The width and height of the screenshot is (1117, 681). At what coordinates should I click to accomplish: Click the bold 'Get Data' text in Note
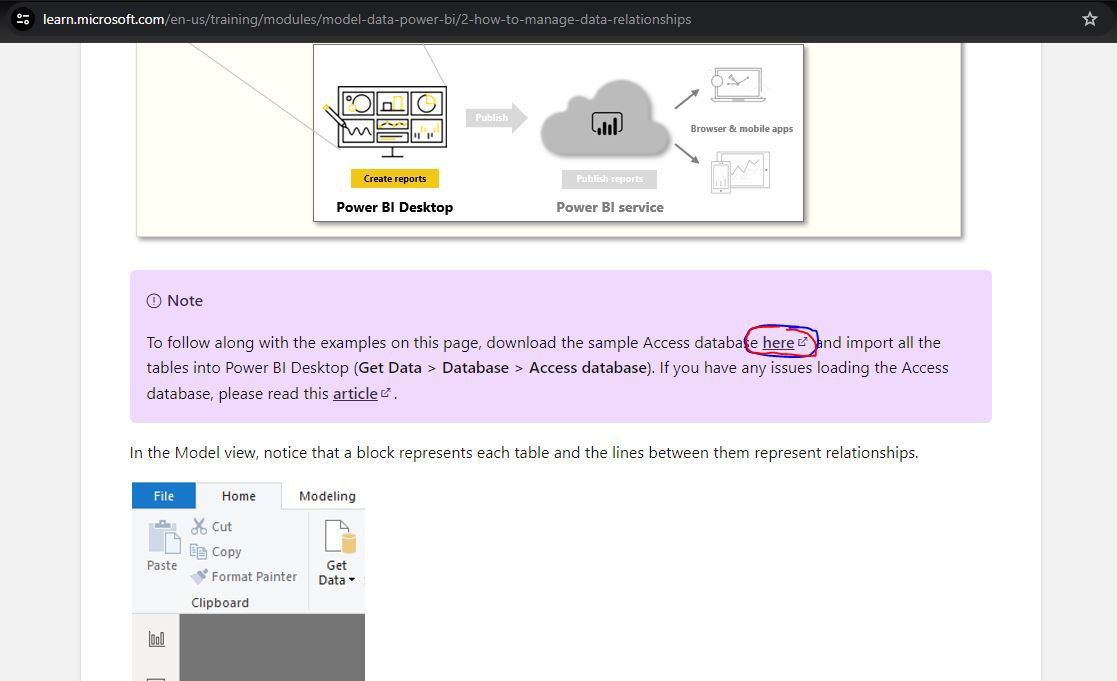click(390, 368)
